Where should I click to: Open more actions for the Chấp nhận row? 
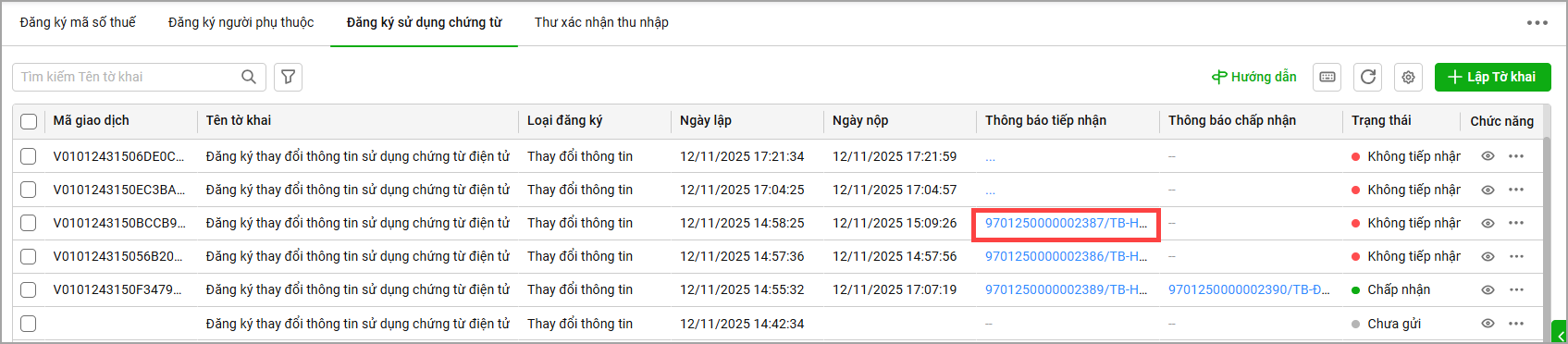1516,289
